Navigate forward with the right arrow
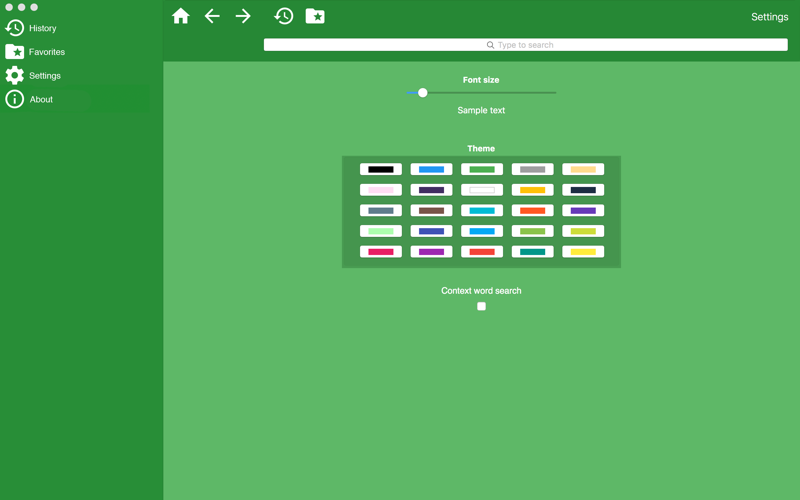Screen dimensions: 800x500 (x=243, y=16)
